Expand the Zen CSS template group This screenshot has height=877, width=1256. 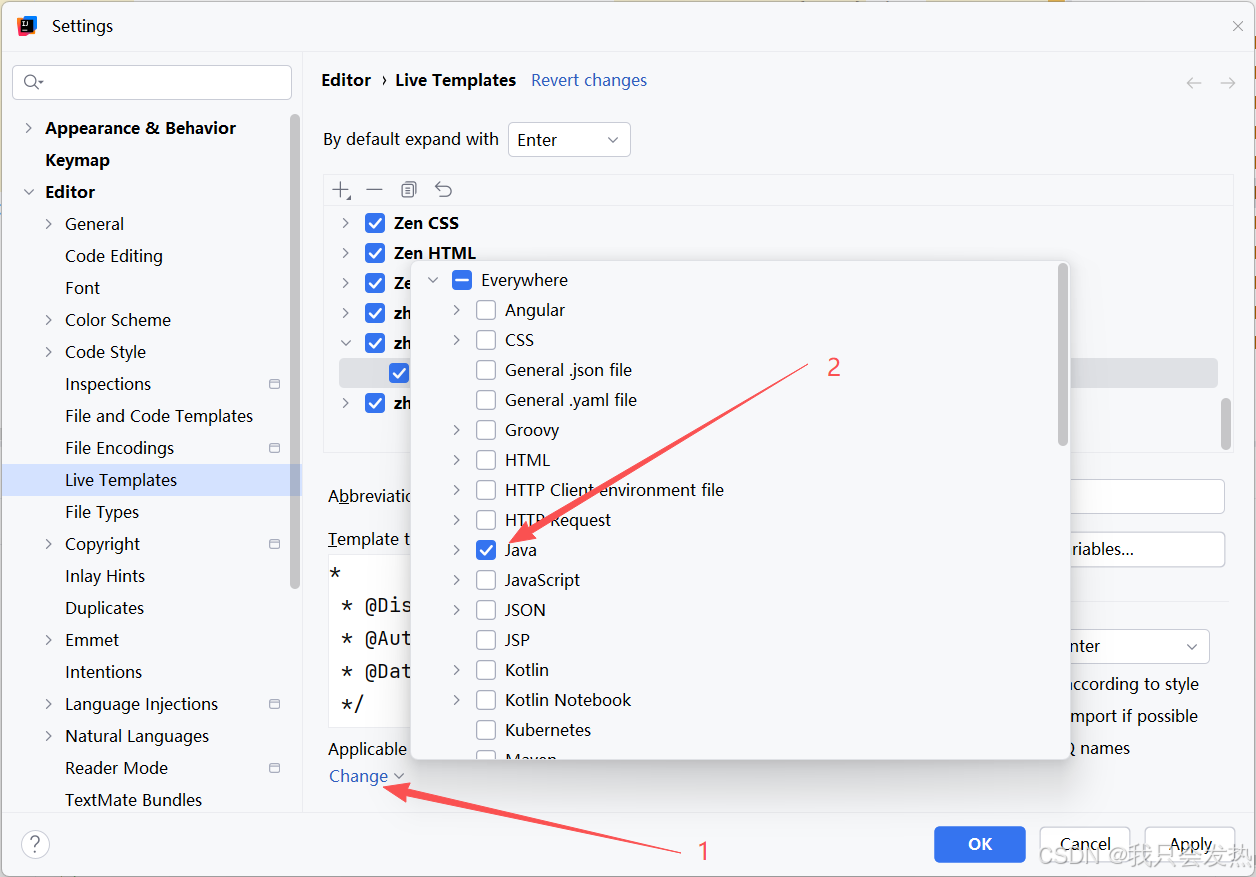click(346, 223)
